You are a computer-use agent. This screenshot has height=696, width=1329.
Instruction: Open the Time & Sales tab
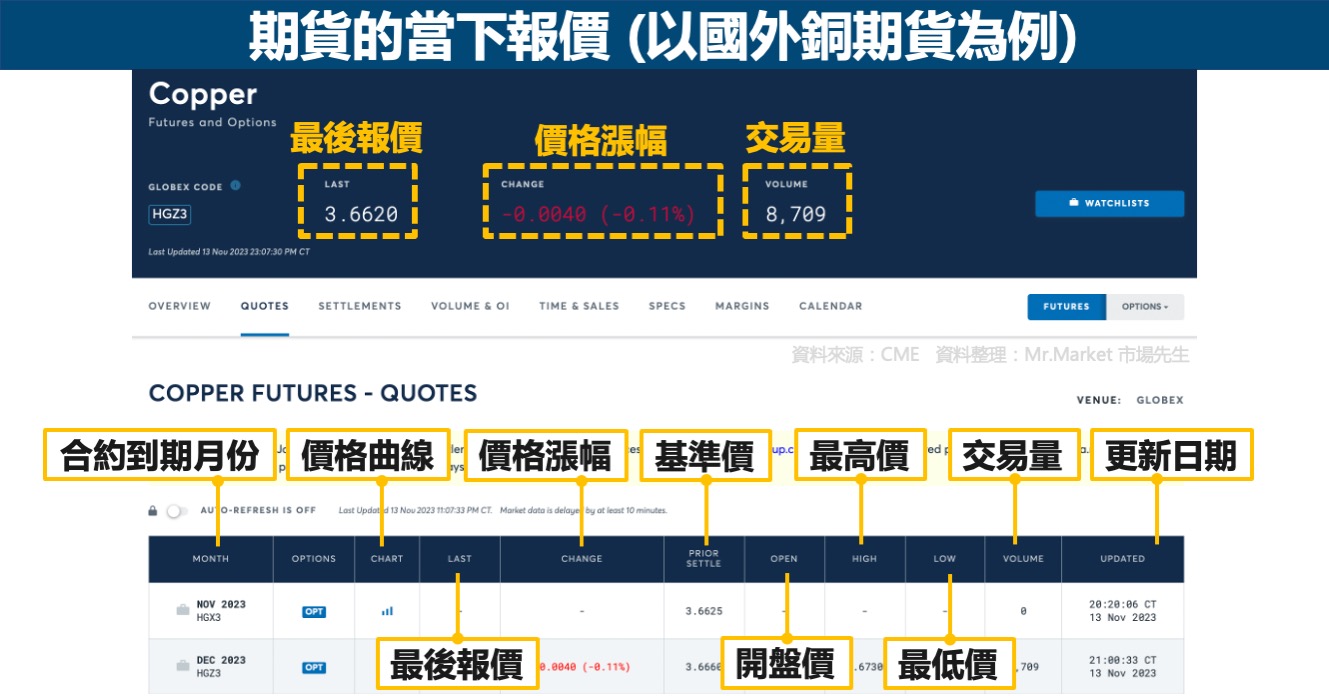click(x=579, y=306)
